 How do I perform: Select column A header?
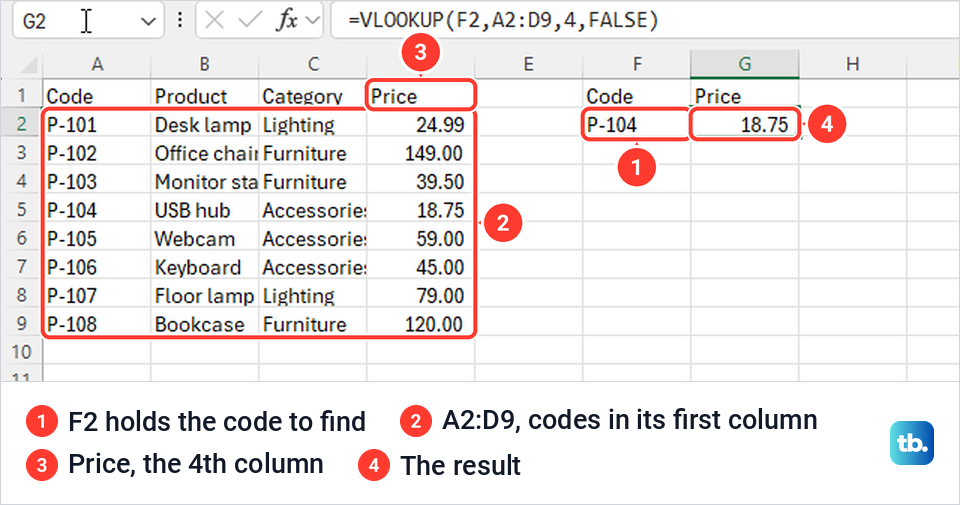point(97,64)
